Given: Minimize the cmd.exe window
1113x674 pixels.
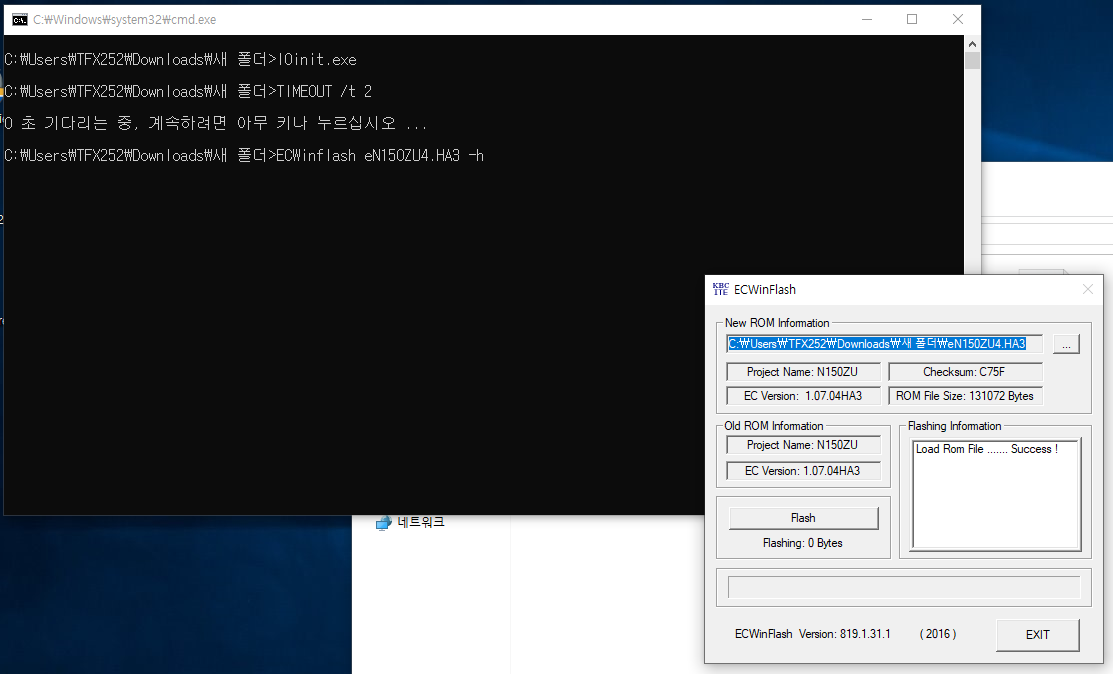Looking at the screenshot, I should pos(867,20).
